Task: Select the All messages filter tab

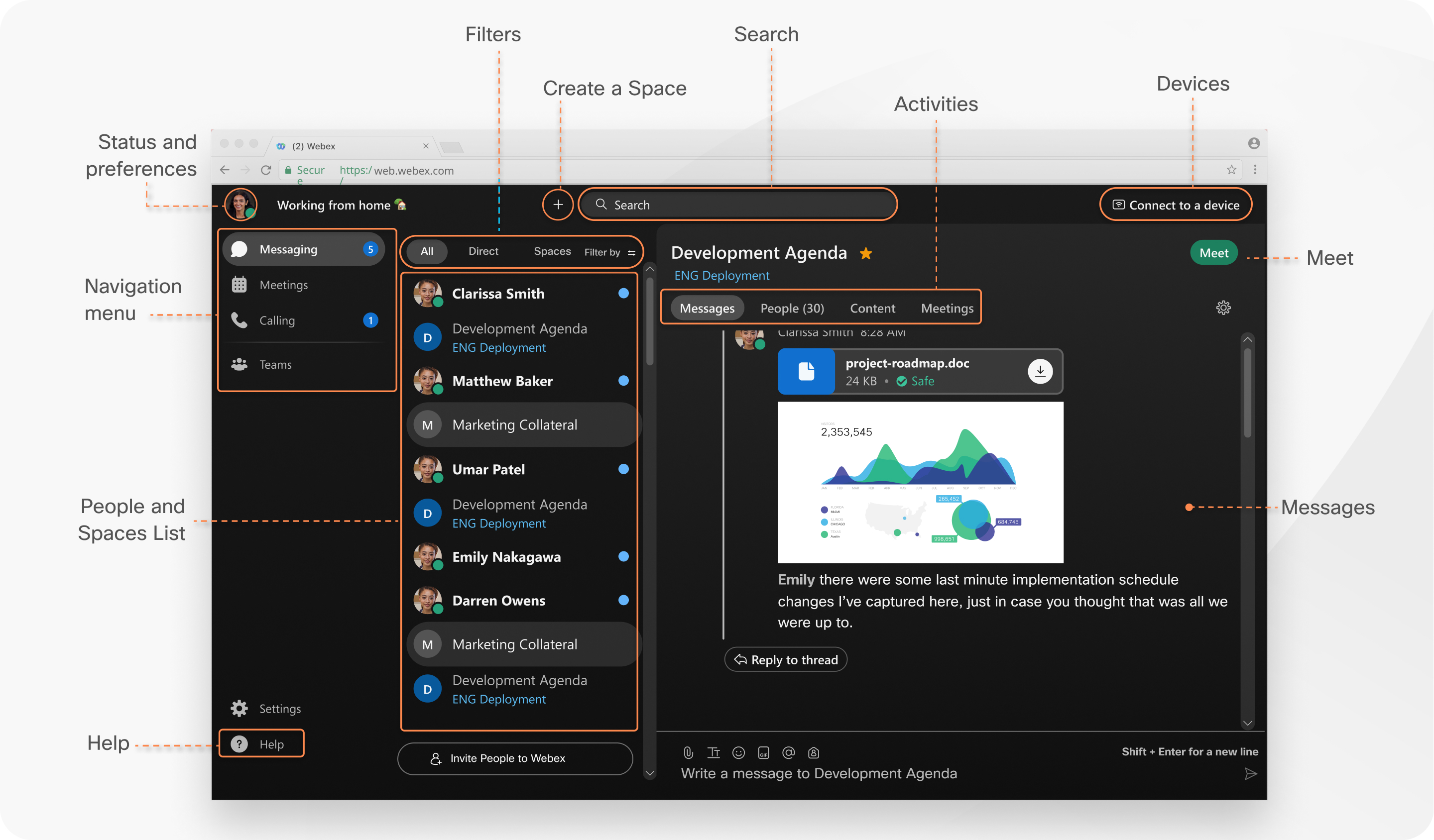Action: (x=426, y=251)
